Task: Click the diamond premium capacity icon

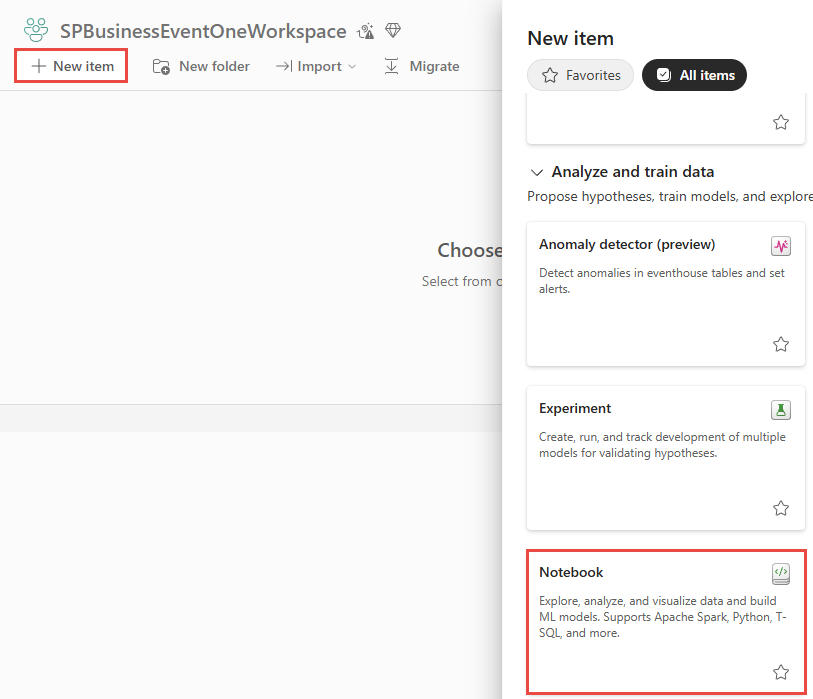Action: tap(393, 31)
